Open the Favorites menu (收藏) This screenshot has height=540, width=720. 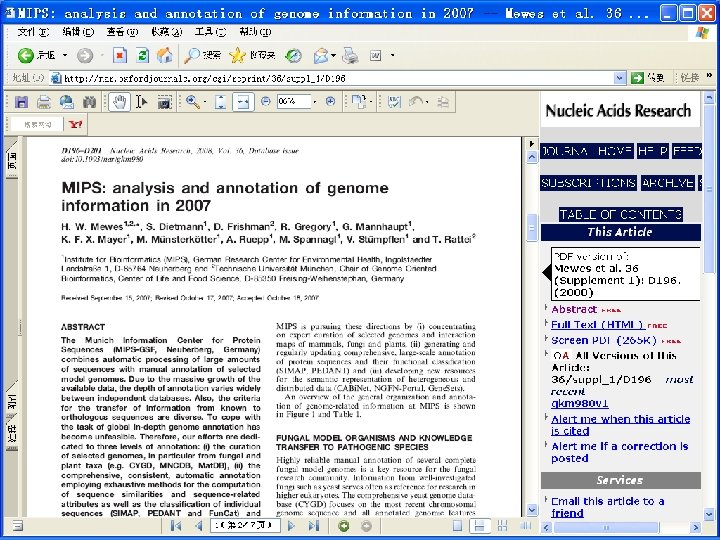click(x=166, y=32)
